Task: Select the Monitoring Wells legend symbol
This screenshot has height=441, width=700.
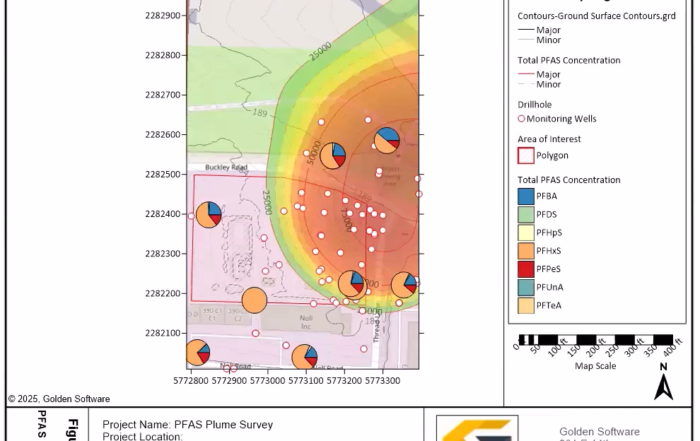Action: [521, 119]
